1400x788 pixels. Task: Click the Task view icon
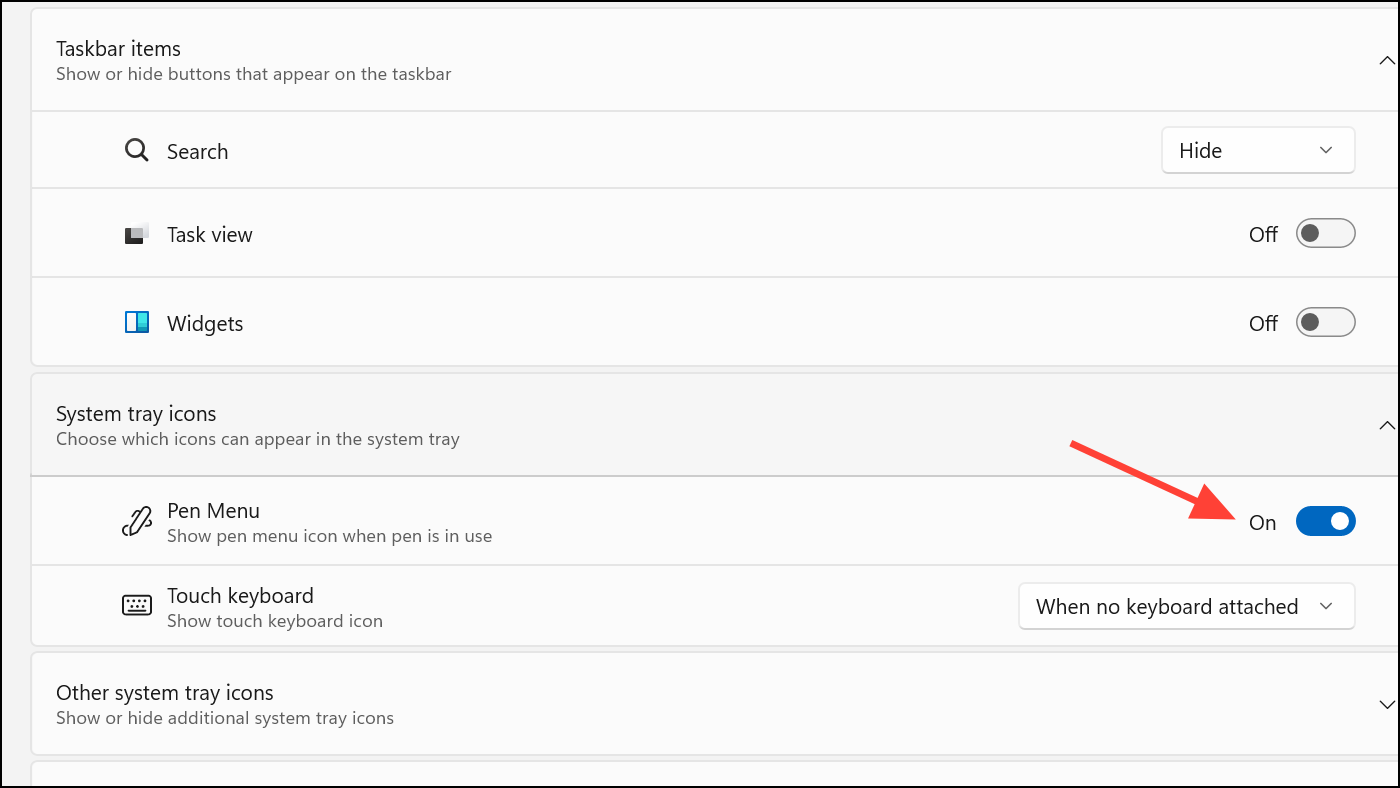coord(136,234)
